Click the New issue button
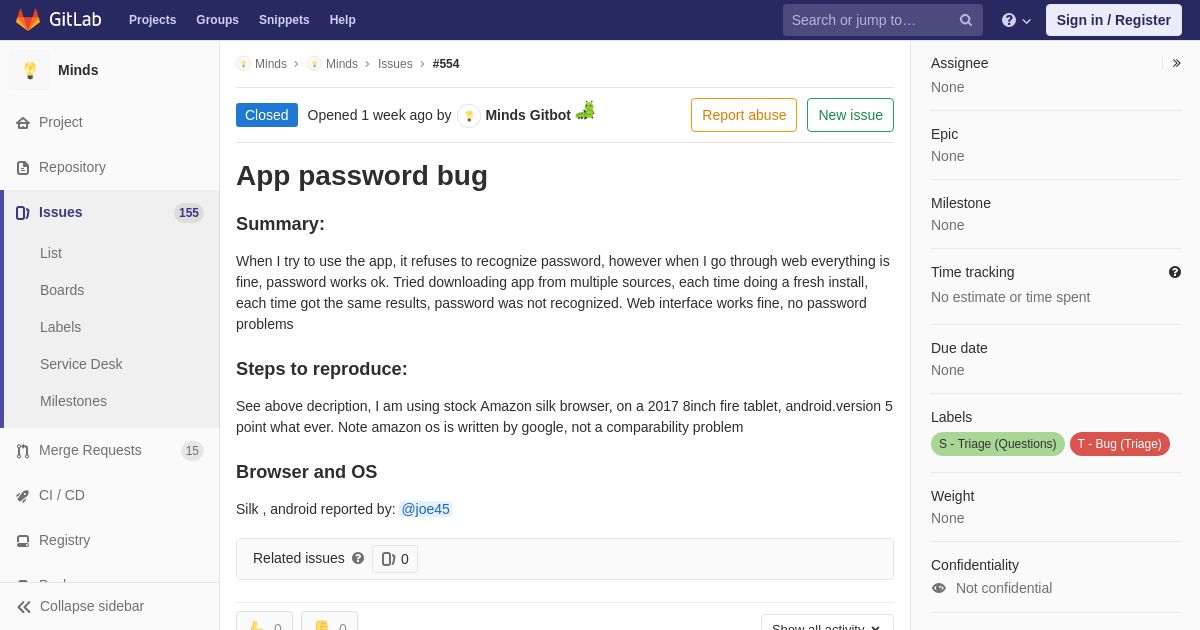1200x630 pixels. [850, 115]
